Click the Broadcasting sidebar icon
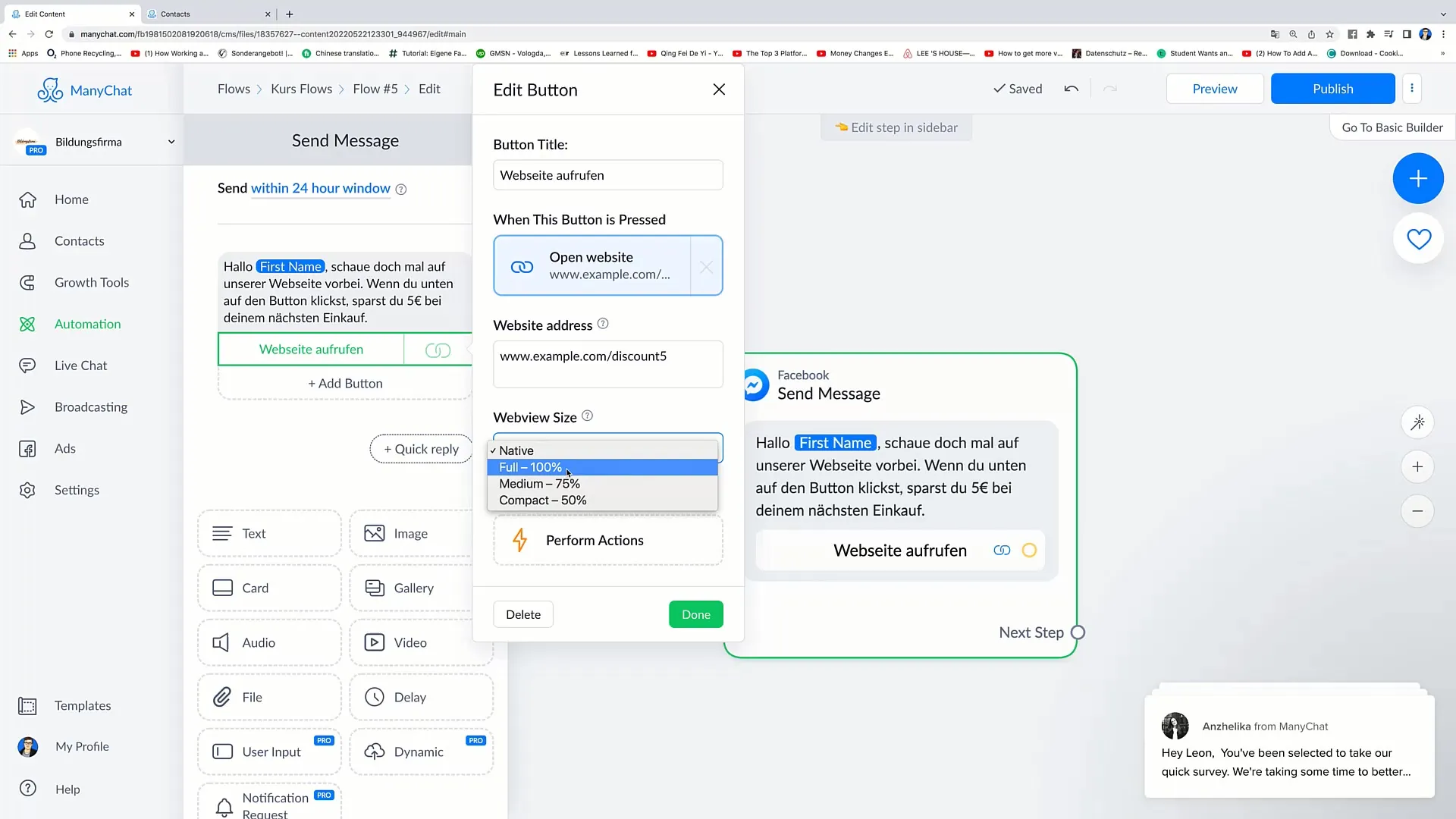The width and height of the screenshot is (1456, 819). pyautogui.click(x=27, y=406)
